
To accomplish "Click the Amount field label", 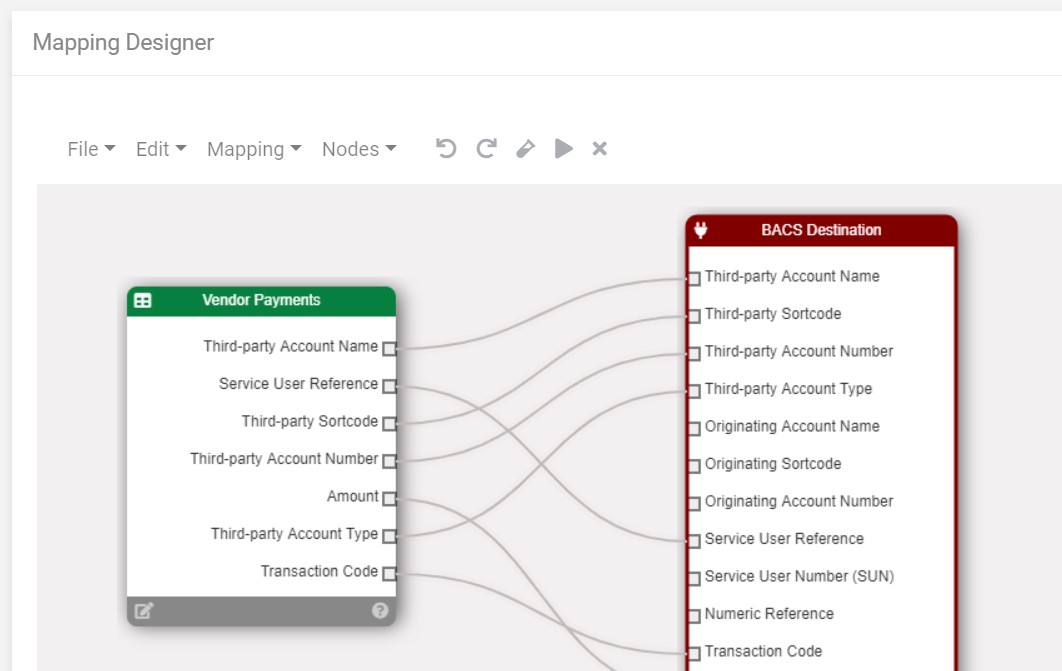I will coord(352,496).
